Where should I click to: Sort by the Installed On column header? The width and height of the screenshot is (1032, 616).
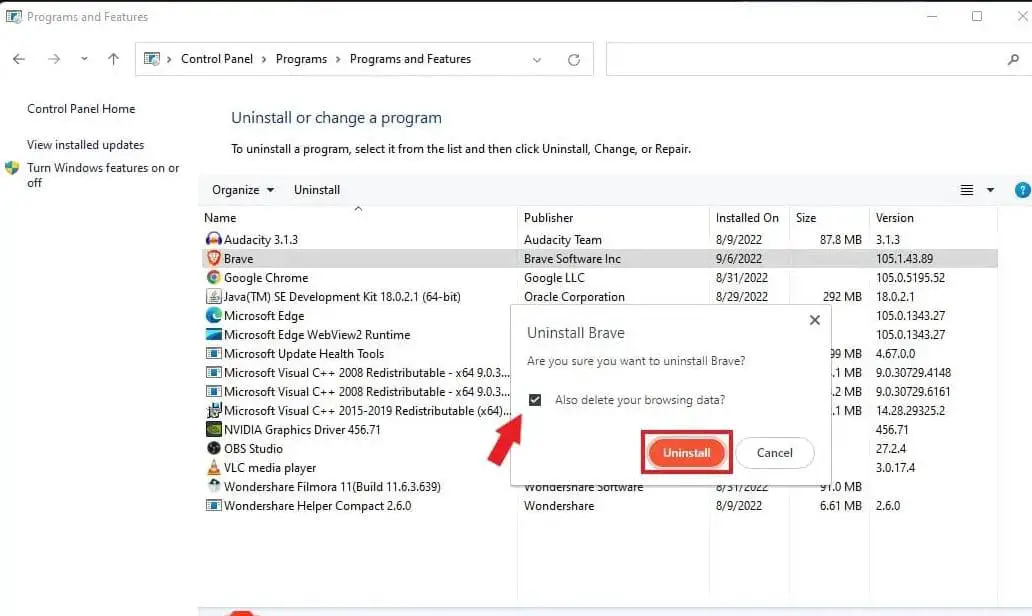click(x=749, y=218)
